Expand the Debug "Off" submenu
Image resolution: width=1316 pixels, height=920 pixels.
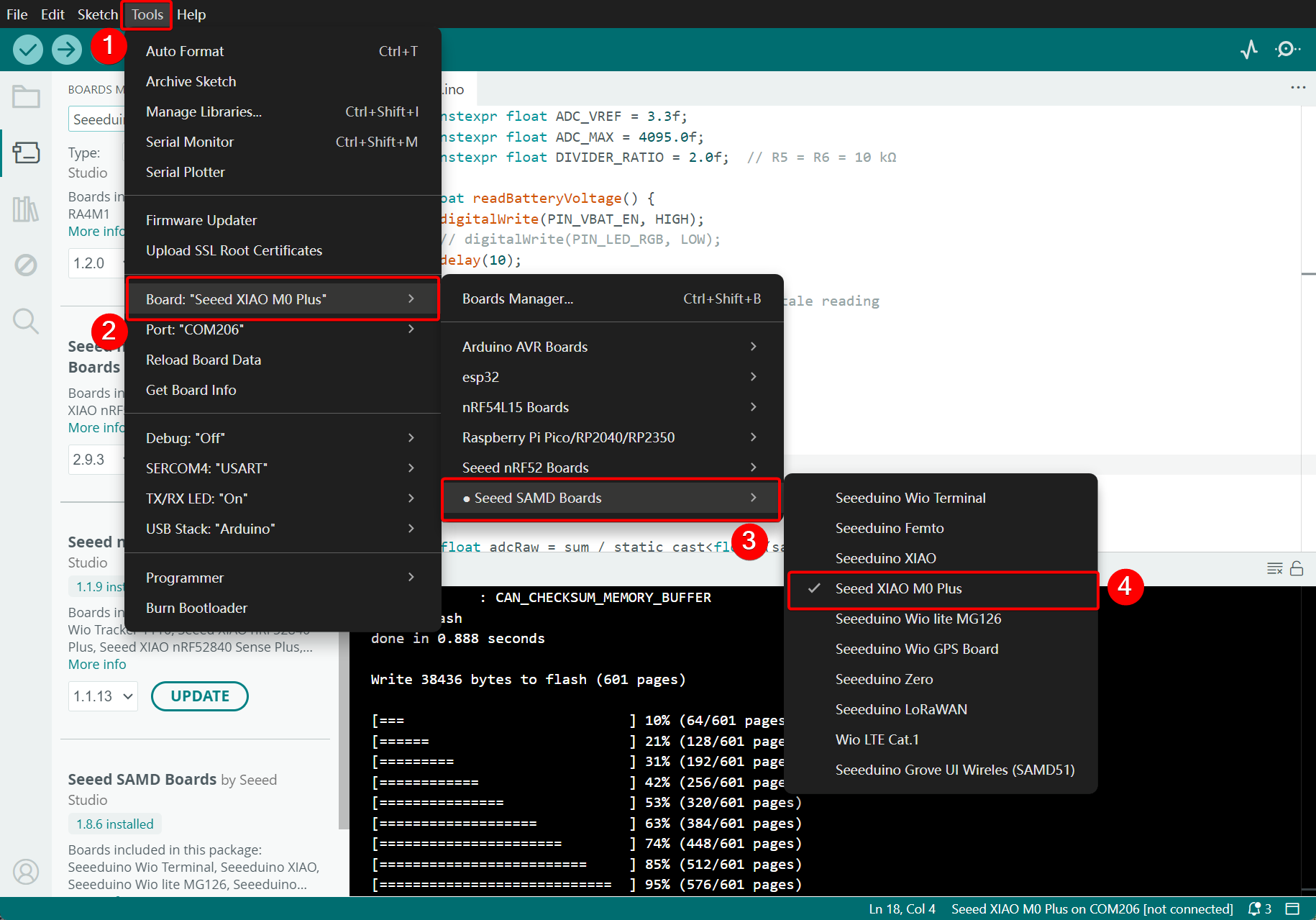point(282,438)
